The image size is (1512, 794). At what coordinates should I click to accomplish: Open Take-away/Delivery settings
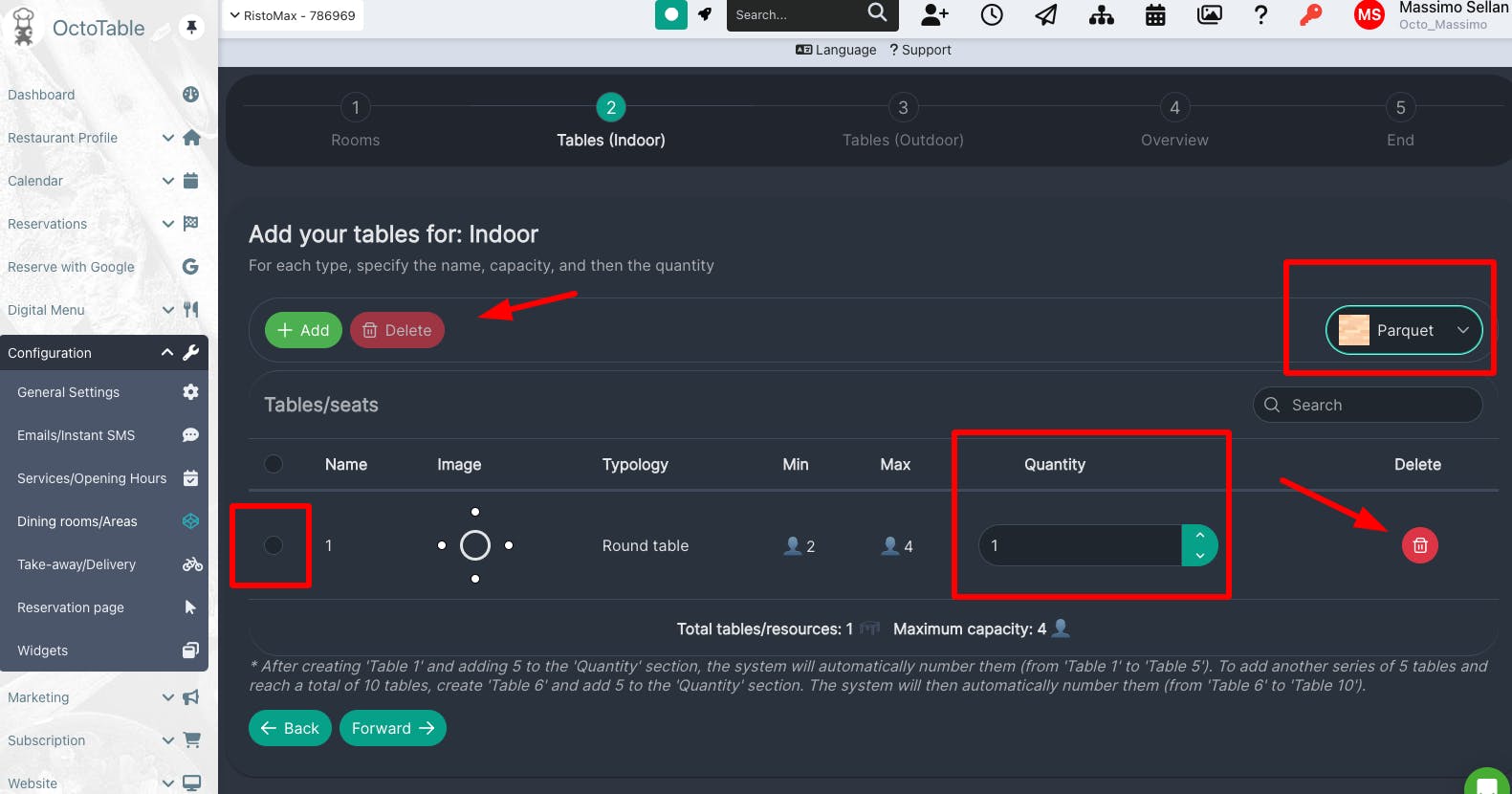pos(103,564)
